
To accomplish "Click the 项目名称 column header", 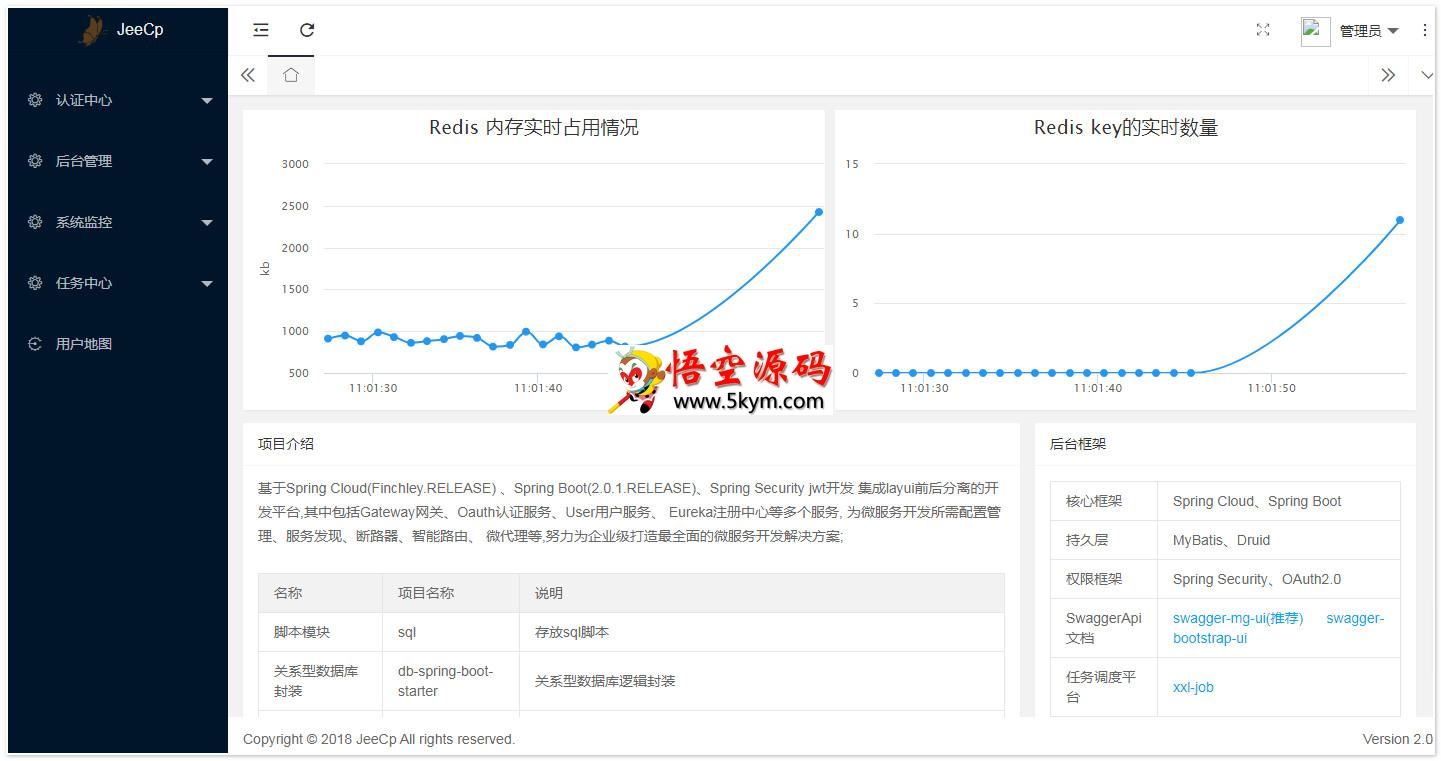I will [451, 593].
